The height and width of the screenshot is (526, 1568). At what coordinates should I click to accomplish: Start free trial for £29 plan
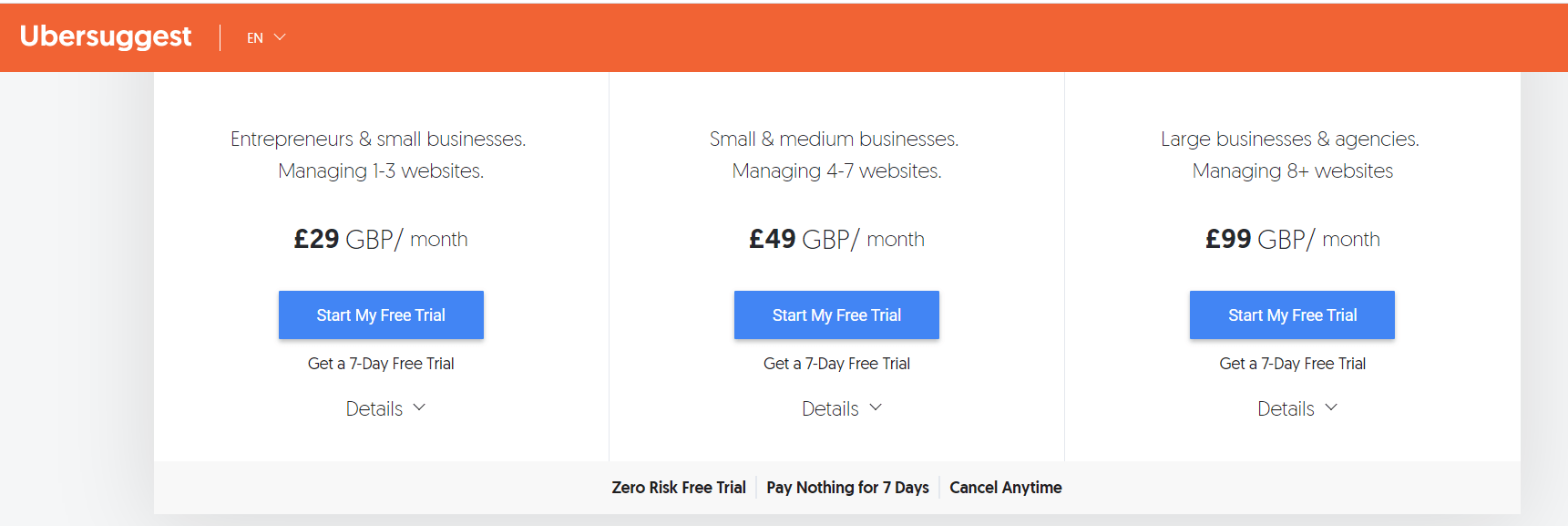[x=381, y=315]
